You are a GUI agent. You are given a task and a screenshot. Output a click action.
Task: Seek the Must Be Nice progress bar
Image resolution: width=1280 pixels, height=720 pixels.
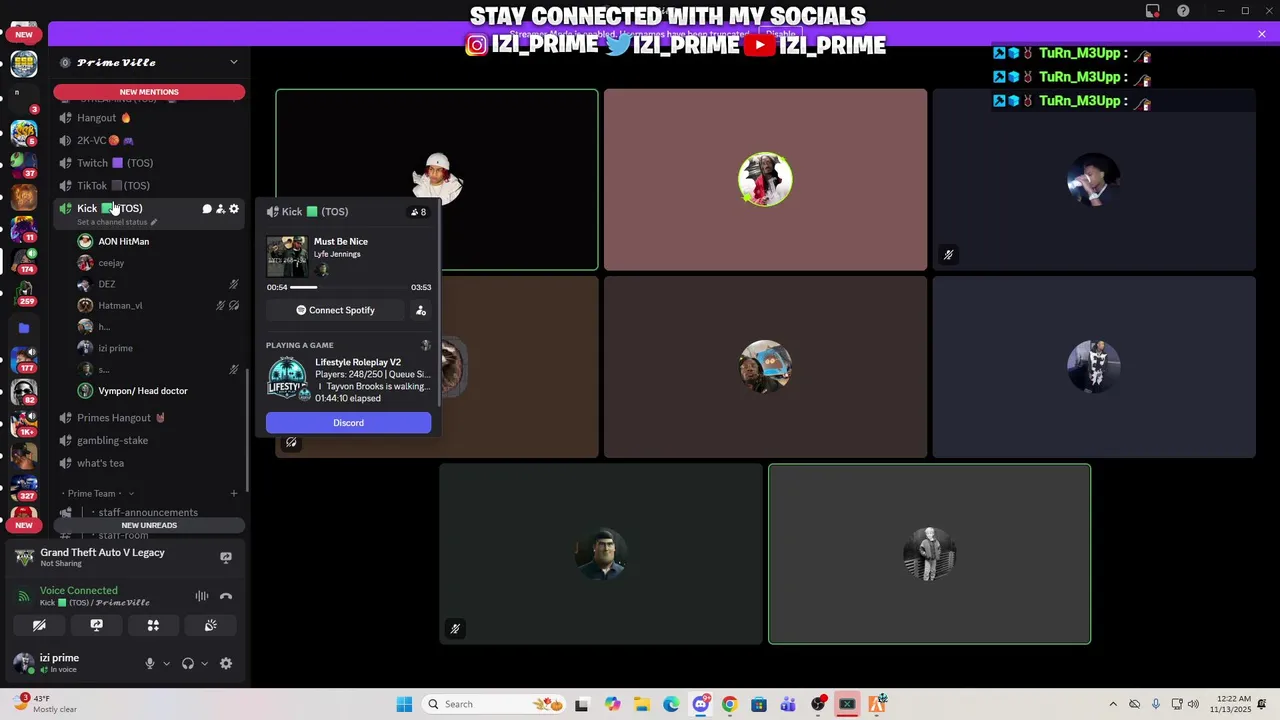tap(348, 287)
